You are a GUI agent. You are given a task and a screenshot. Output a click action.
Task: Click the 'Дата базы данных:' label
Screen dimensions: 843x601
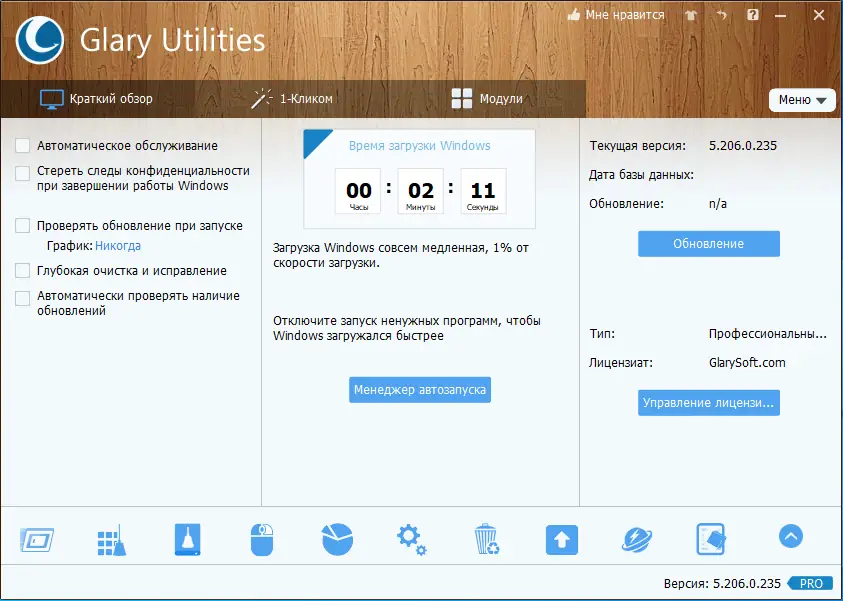pos(641,175)
